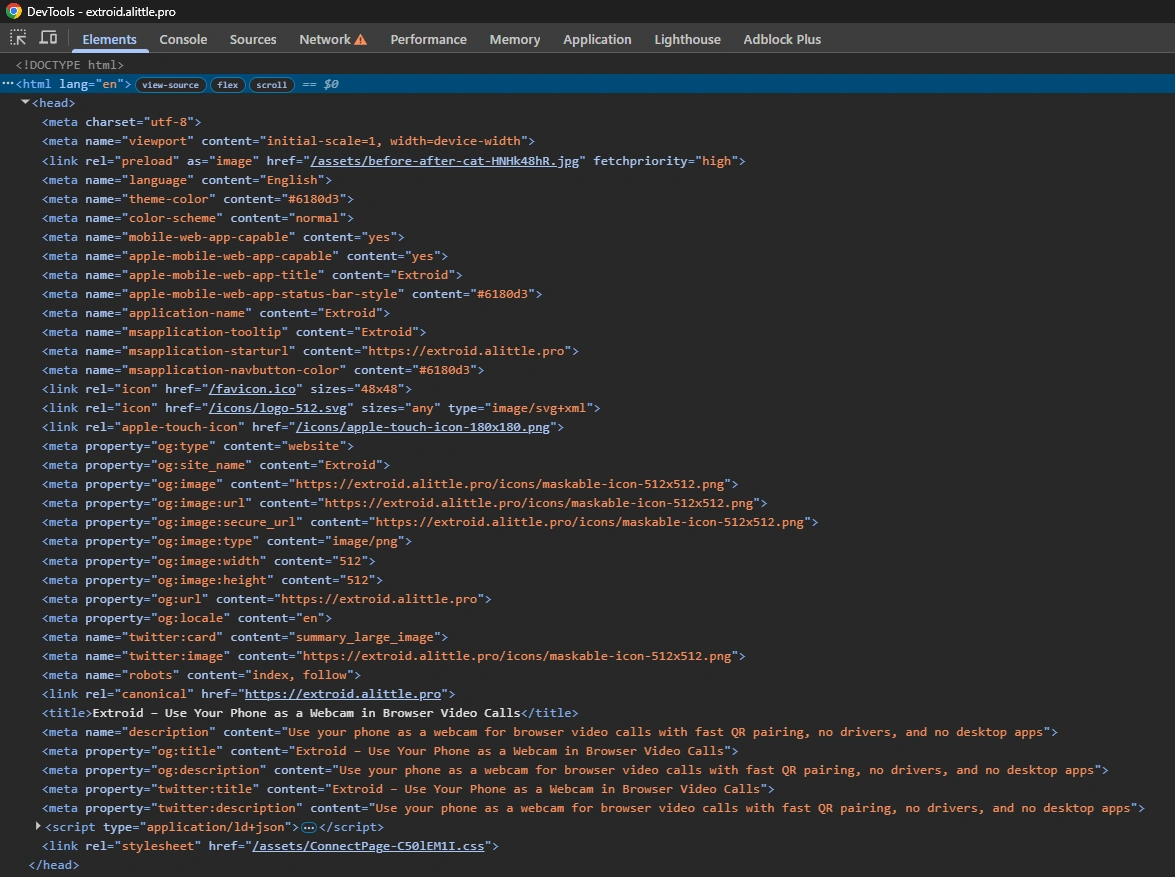Viewport: 1175px width, 877px height.
Task: Select the og:type meta node
Action: coord(198,446)
